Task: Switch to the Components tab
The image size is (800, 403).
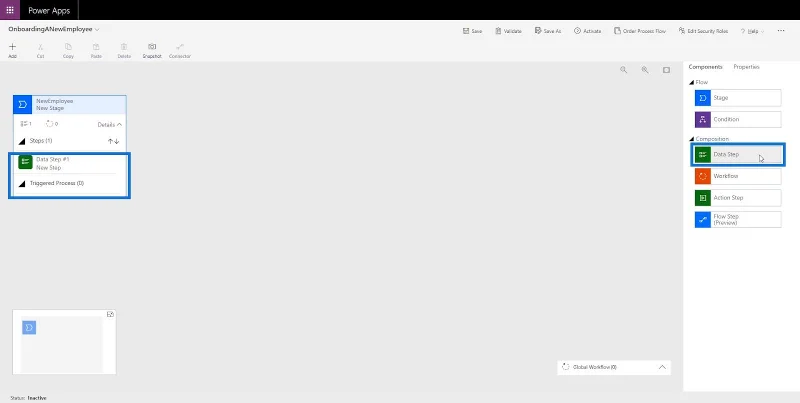Action: (705, 67)
